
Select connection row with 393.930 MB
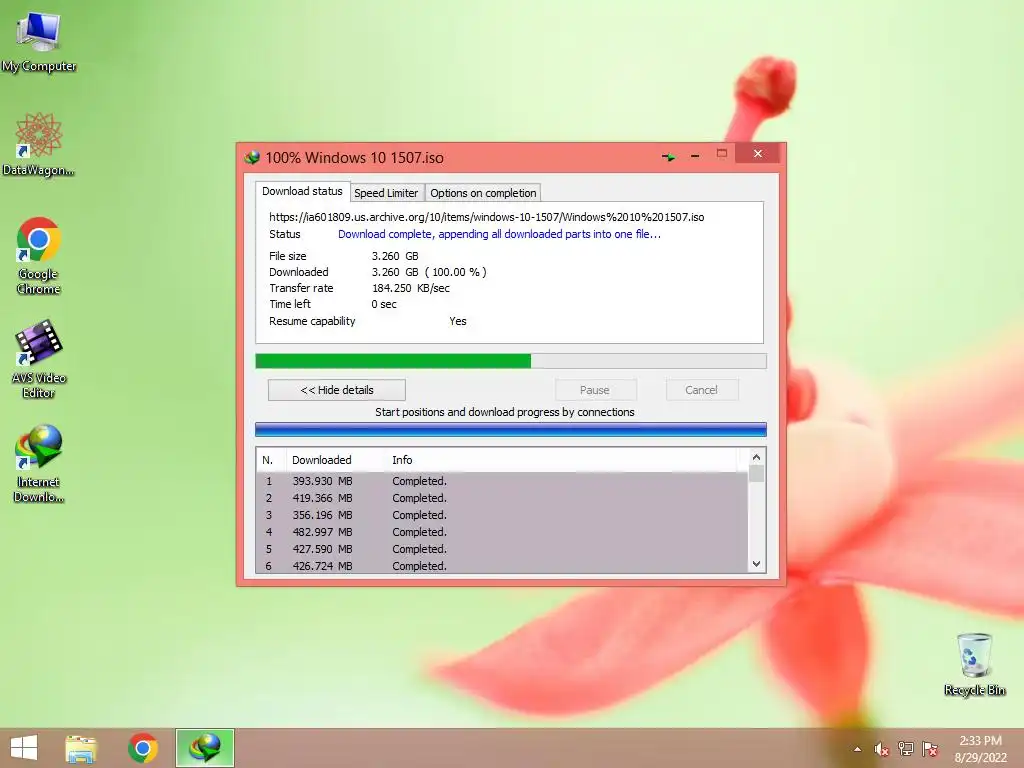click(x=502, y=481)
